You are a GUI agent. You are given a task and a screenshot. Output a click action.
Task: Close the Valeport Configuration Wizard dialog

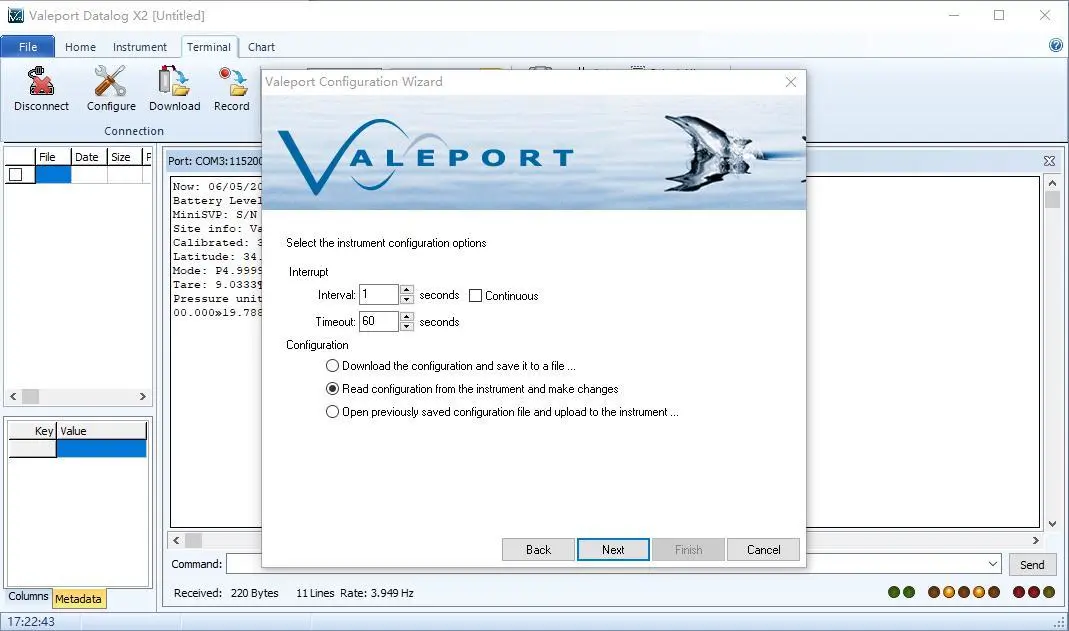791,82
